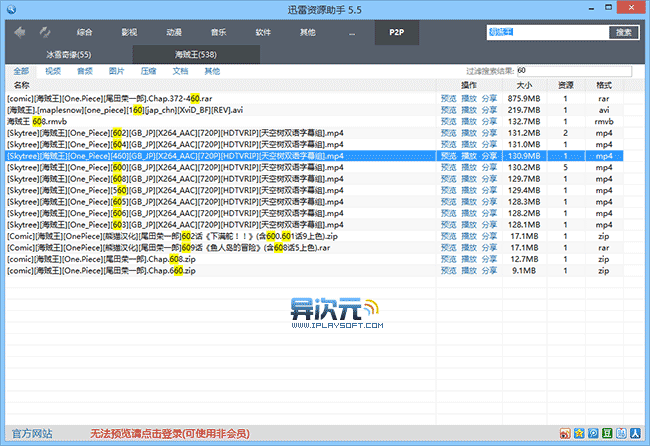The height and width of the screenshot is (446, 650).
Task: Click the Xunlei globe logo in title bar
Action: tap(11, 9)
